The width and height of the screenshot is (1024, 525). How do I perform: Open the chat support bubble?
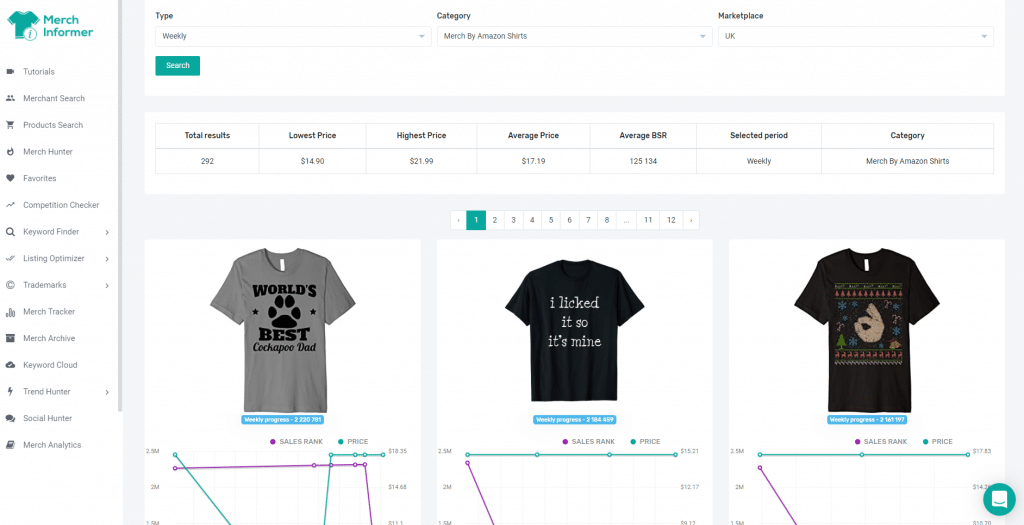pyautogui.click(x=999, y=500)
